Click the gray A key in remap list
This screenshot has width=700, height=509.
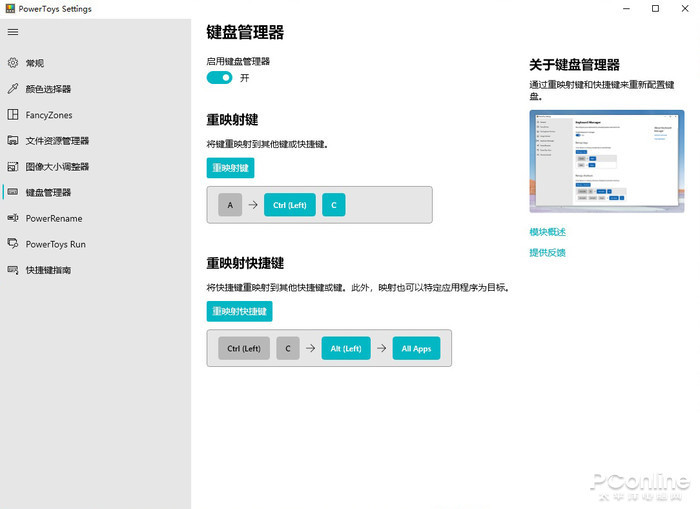coord(230,205)
